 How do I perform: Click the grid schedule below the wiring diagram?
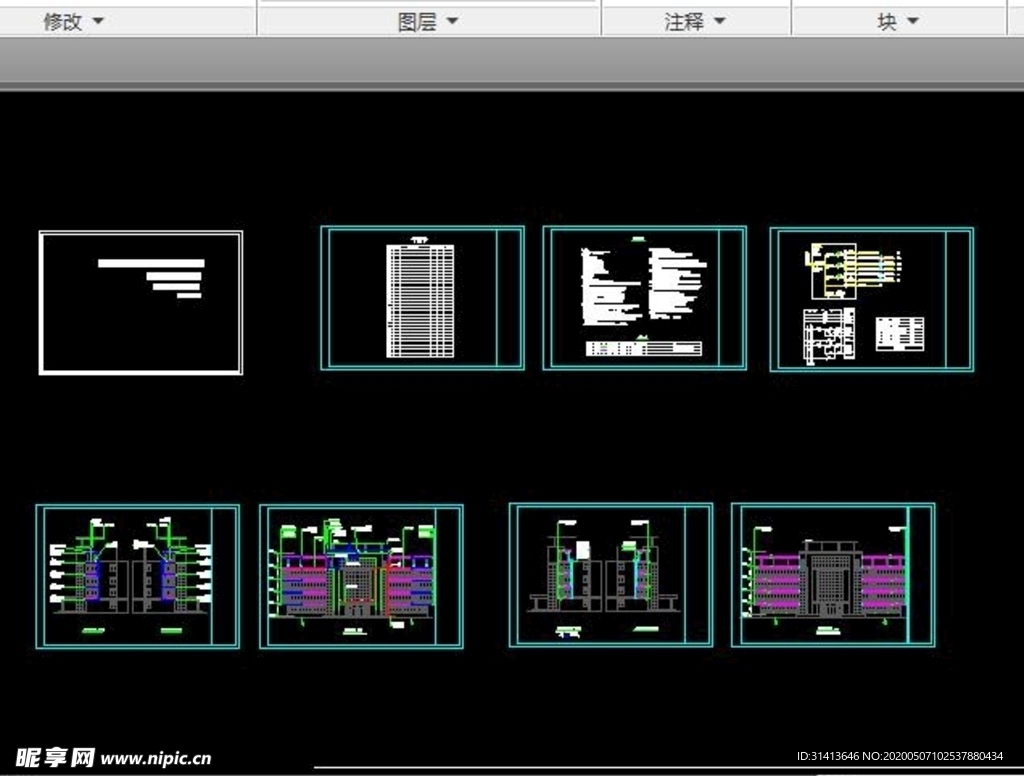click(829, 336)
